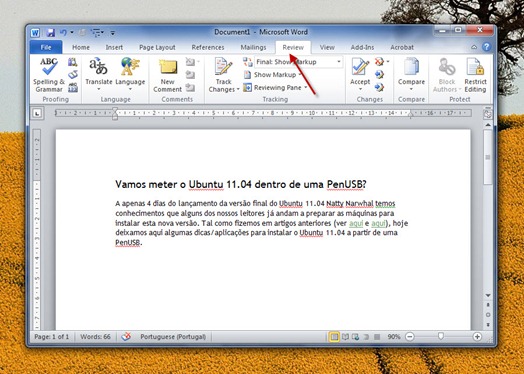Click the Zoom slider handle

point(441,336)
